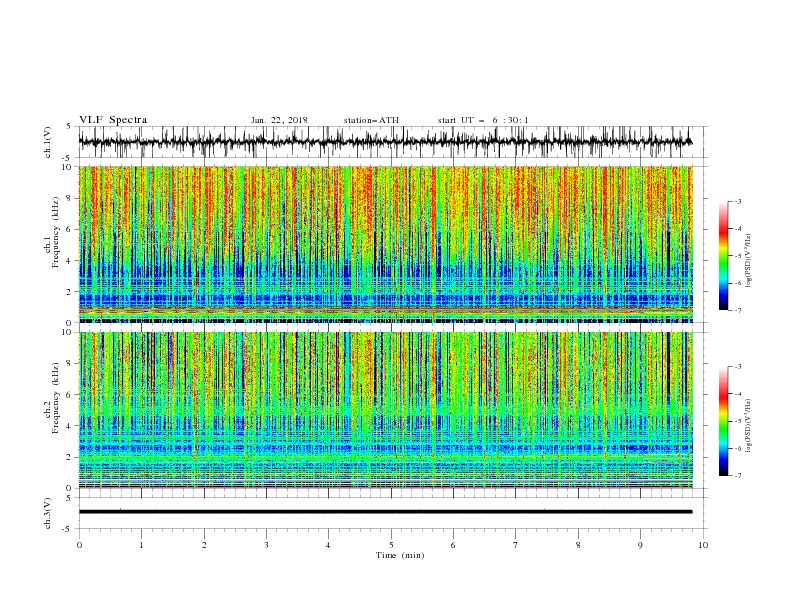Click the log(PSD) label beside ch.1 colorbar

coord(749,261)
